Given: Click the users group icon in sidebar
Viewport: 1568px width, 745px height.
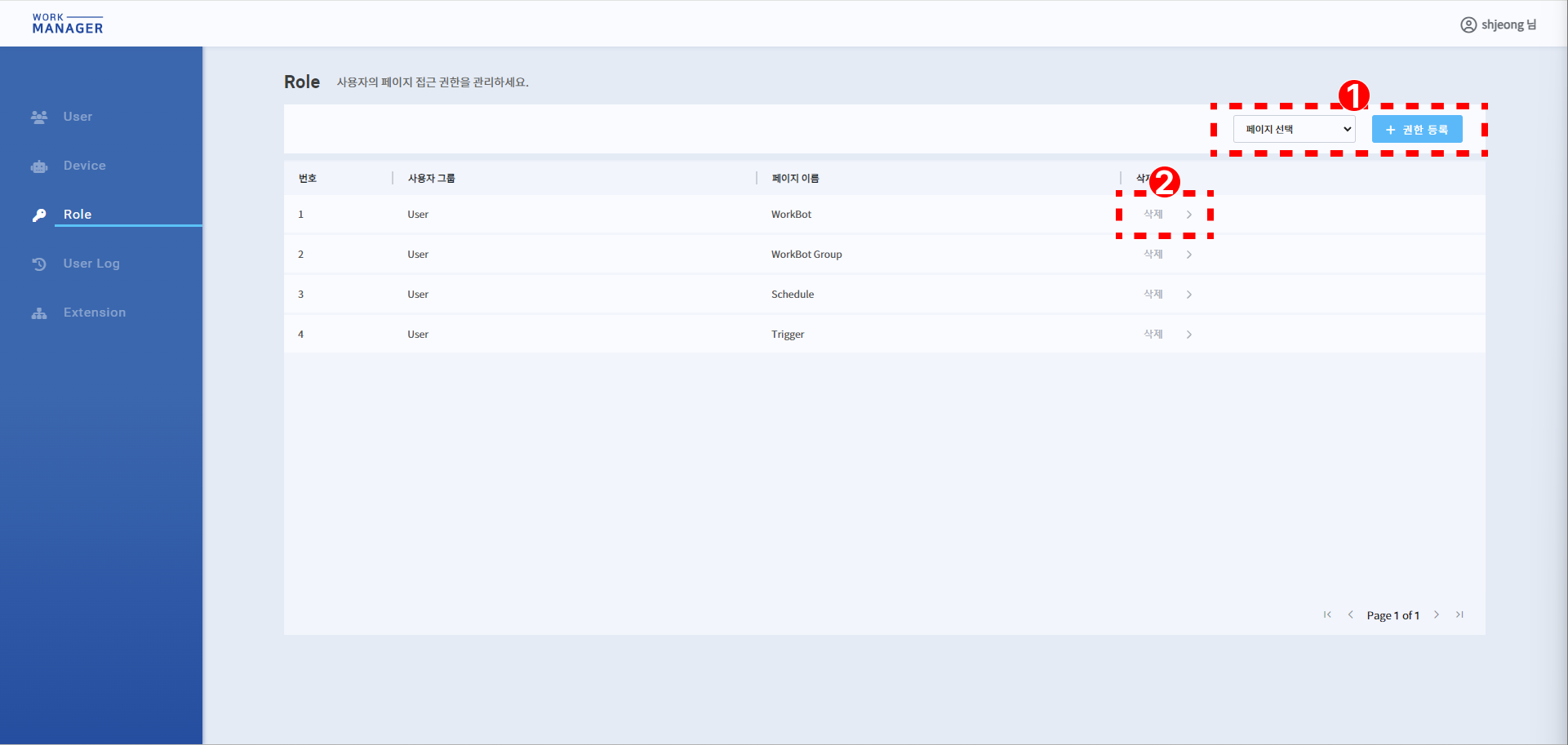Looking at the screenshot, I should tap(39, 117).
